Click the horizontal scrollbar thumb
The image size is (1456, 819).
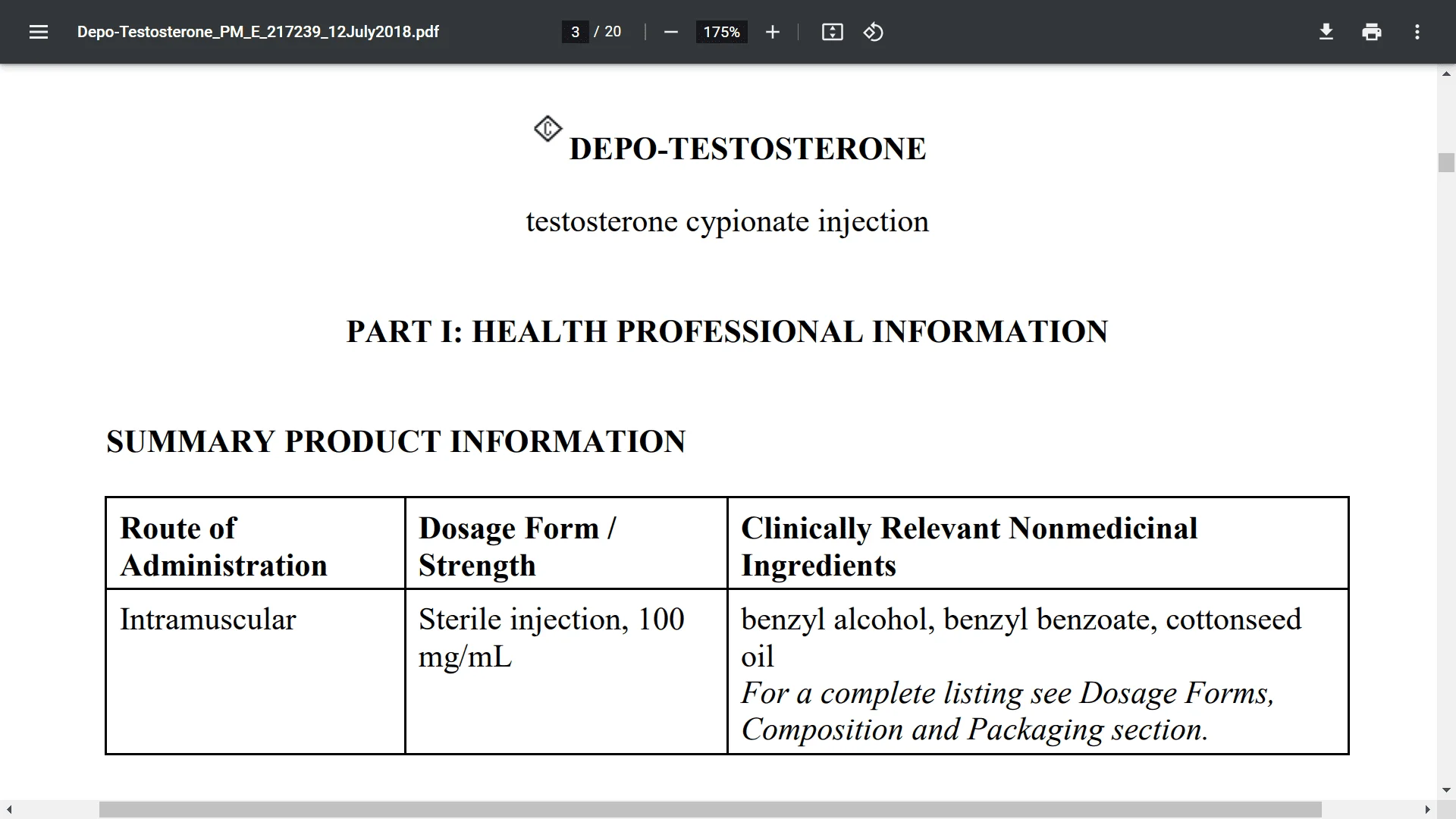[710, 810]
